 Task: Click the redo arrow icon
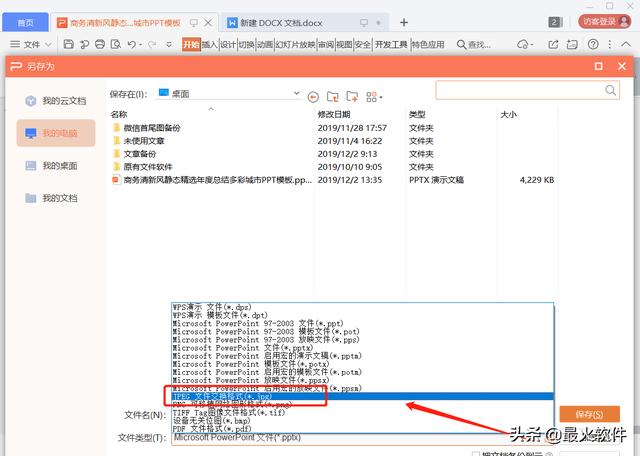pos(152,44)
